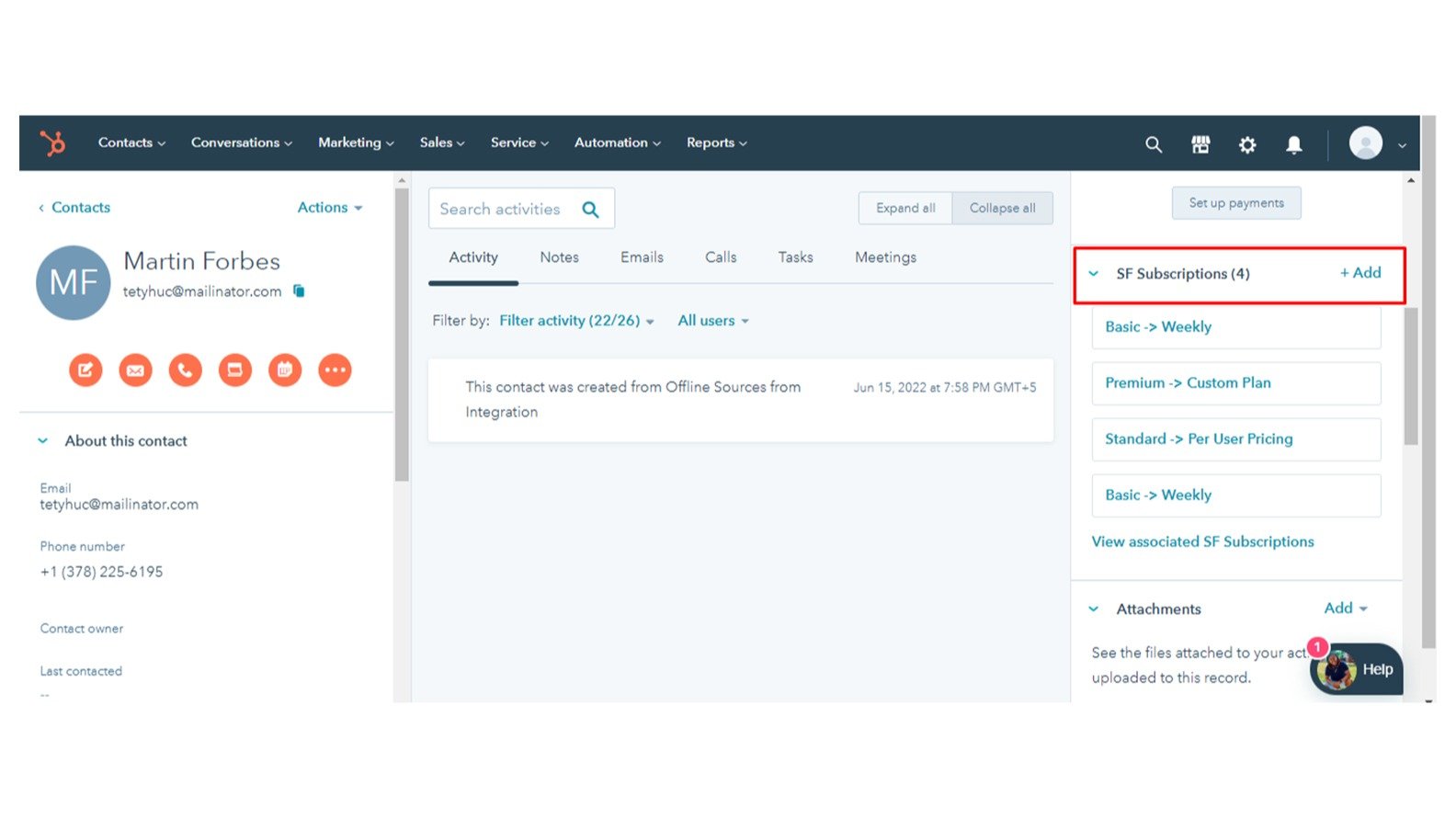Switch to the Notes tab
The height and width of the screenshot is (819, 1456).
[x=560, y=257]
